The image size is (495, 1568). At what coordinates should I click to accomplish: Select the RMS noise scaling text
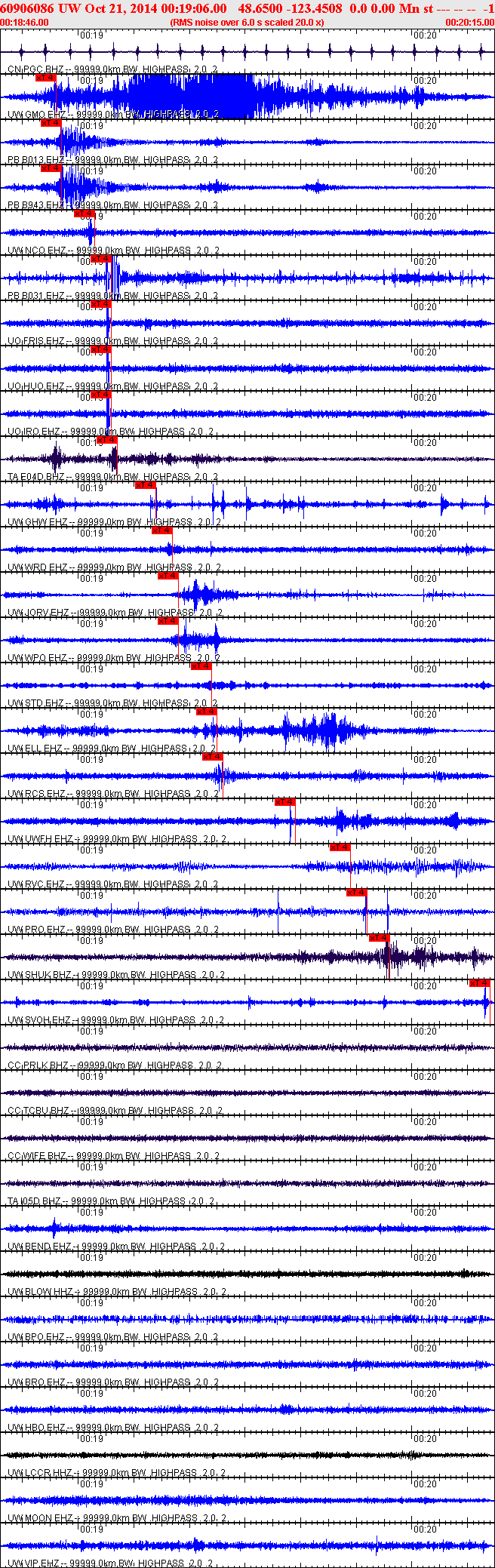tap(247, 22)
